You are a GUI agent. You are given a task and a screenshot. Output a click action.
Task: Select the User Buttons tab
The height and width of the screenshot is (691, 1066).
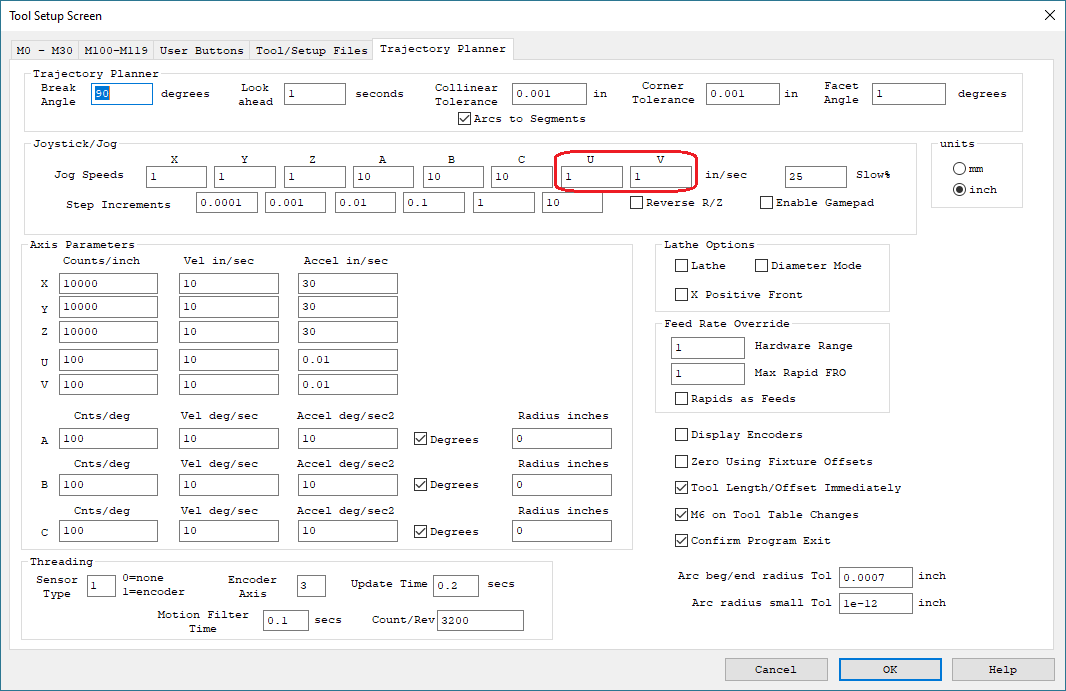pos(201,50)
